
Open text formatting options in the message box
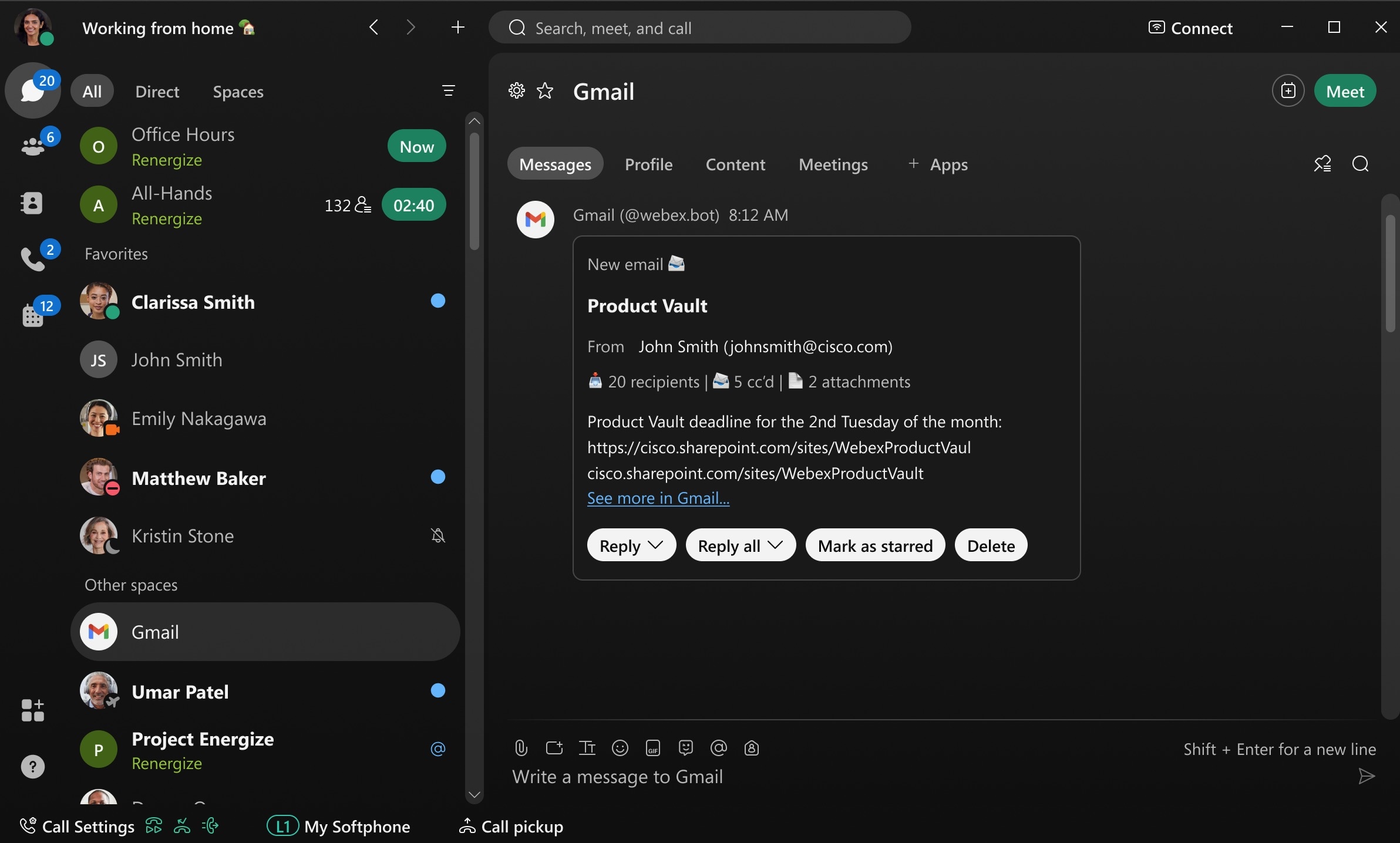(x=587, y=748)
